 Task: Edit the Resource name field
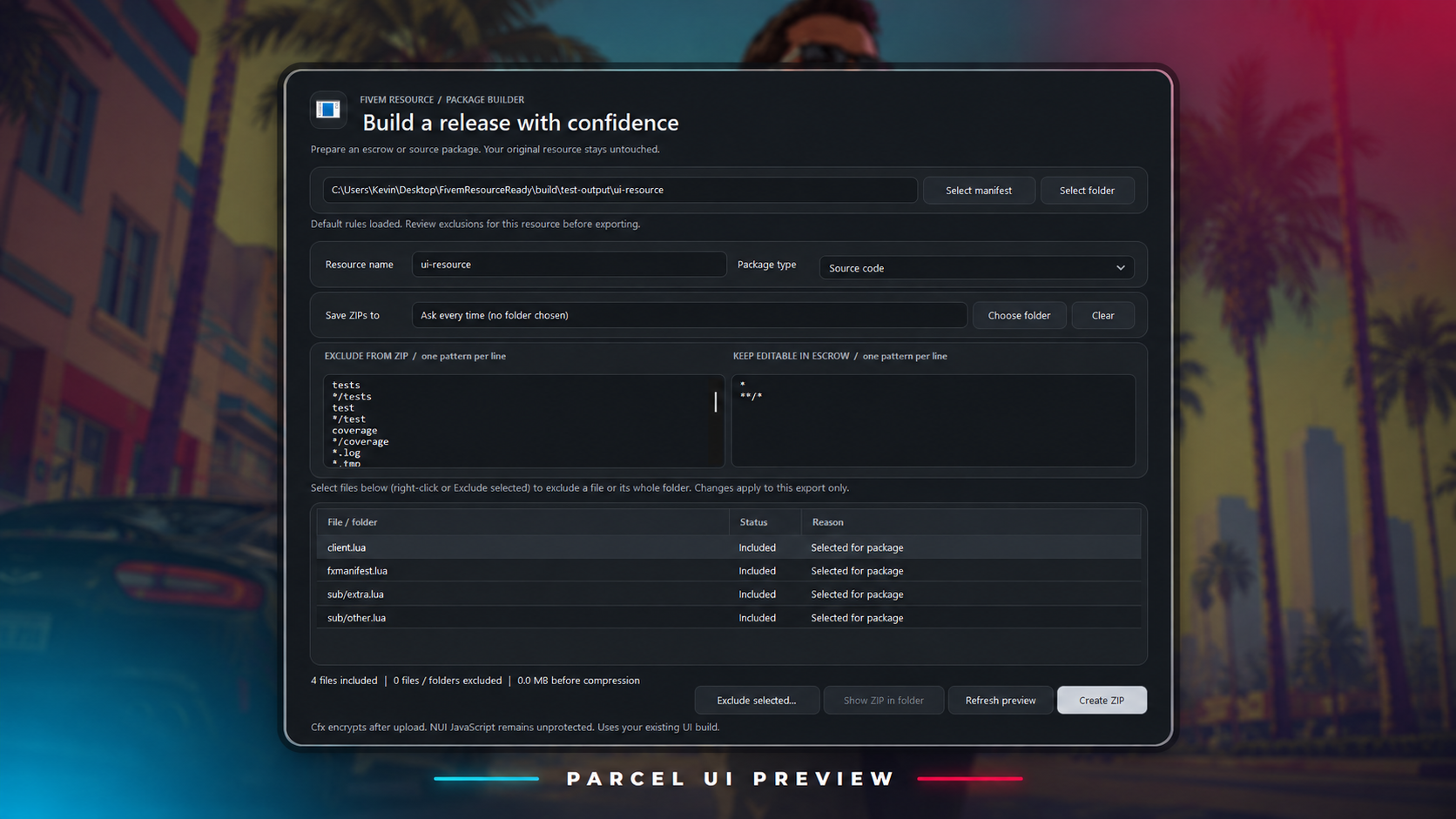coord(569,265)
